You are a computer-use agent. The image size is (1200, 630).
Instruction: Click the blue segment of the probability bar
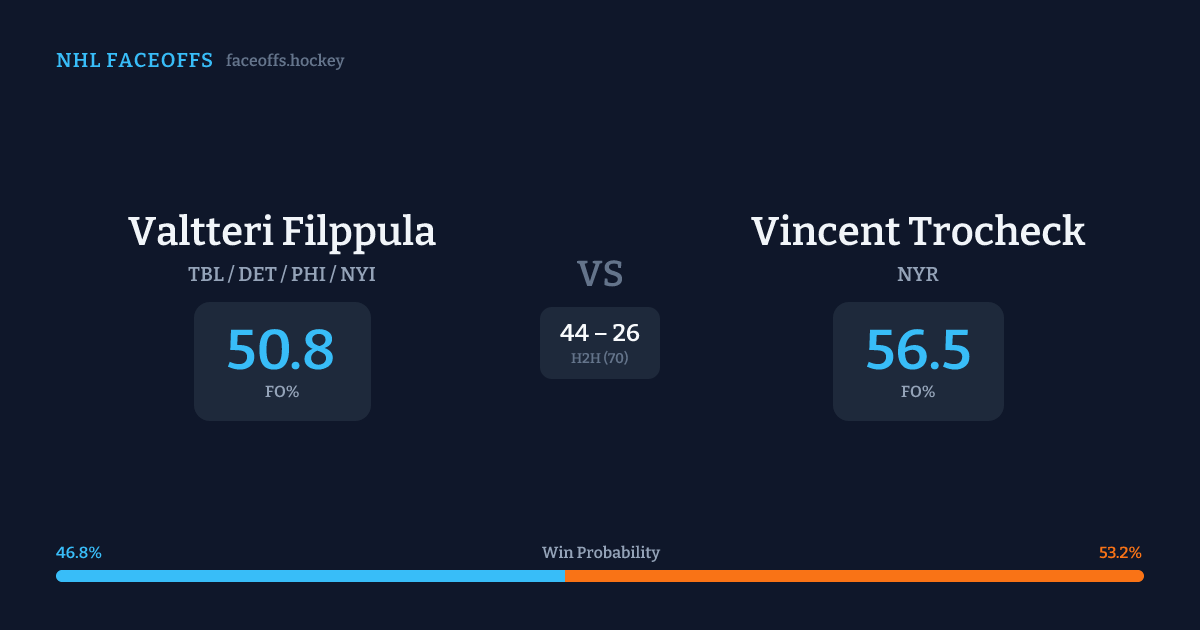click(310, 576)
